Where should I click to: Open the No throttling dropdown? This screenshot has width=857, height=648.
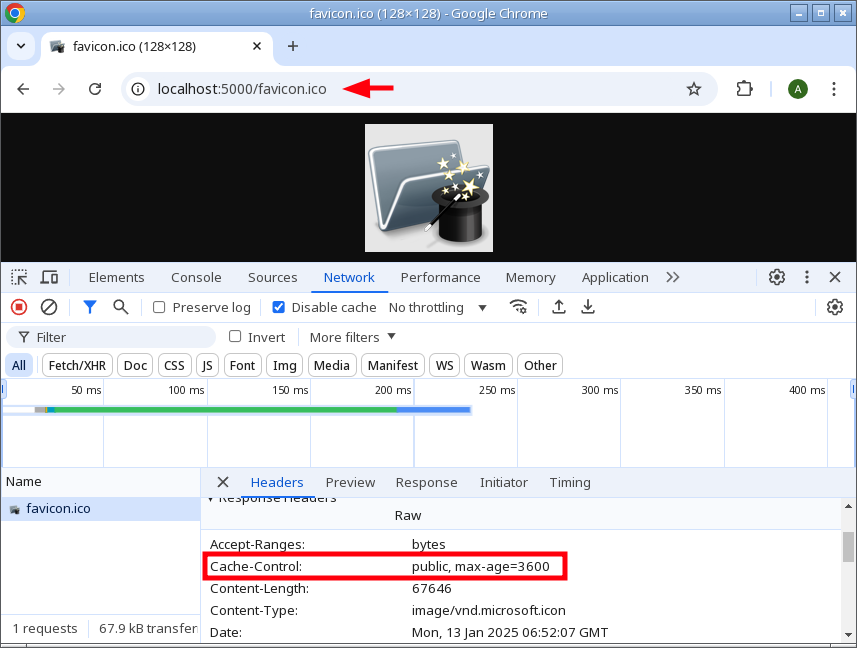click(437, 308)
